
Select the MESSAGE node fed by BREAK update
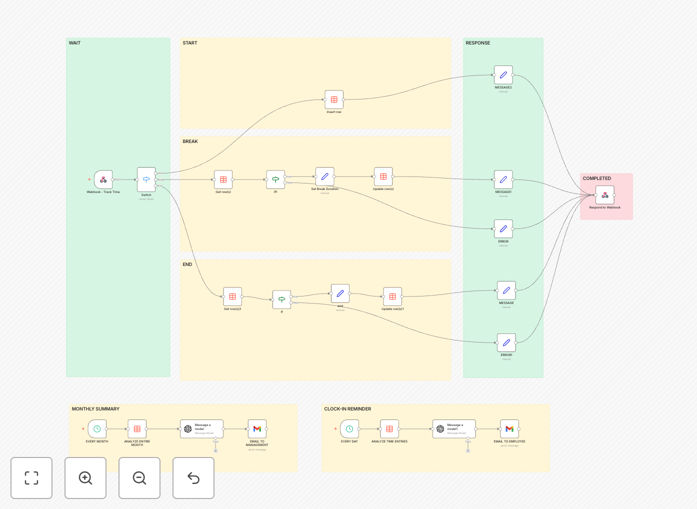click(503, 180)
